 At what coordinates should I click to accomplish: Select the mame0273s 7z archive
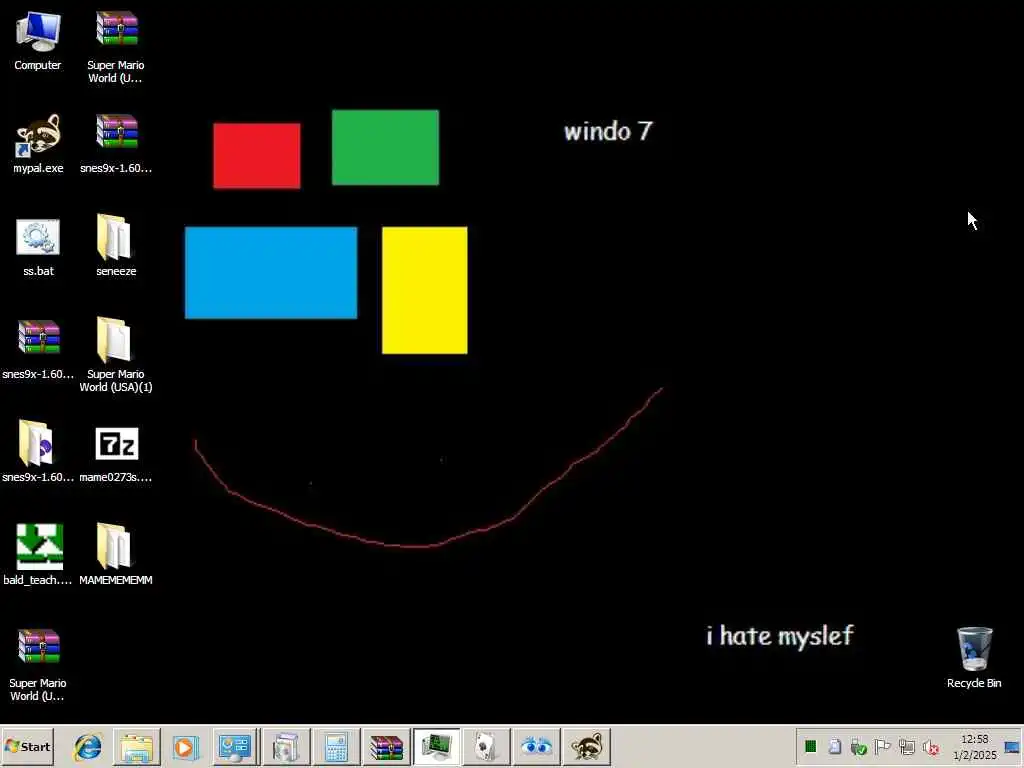[116, 455]
